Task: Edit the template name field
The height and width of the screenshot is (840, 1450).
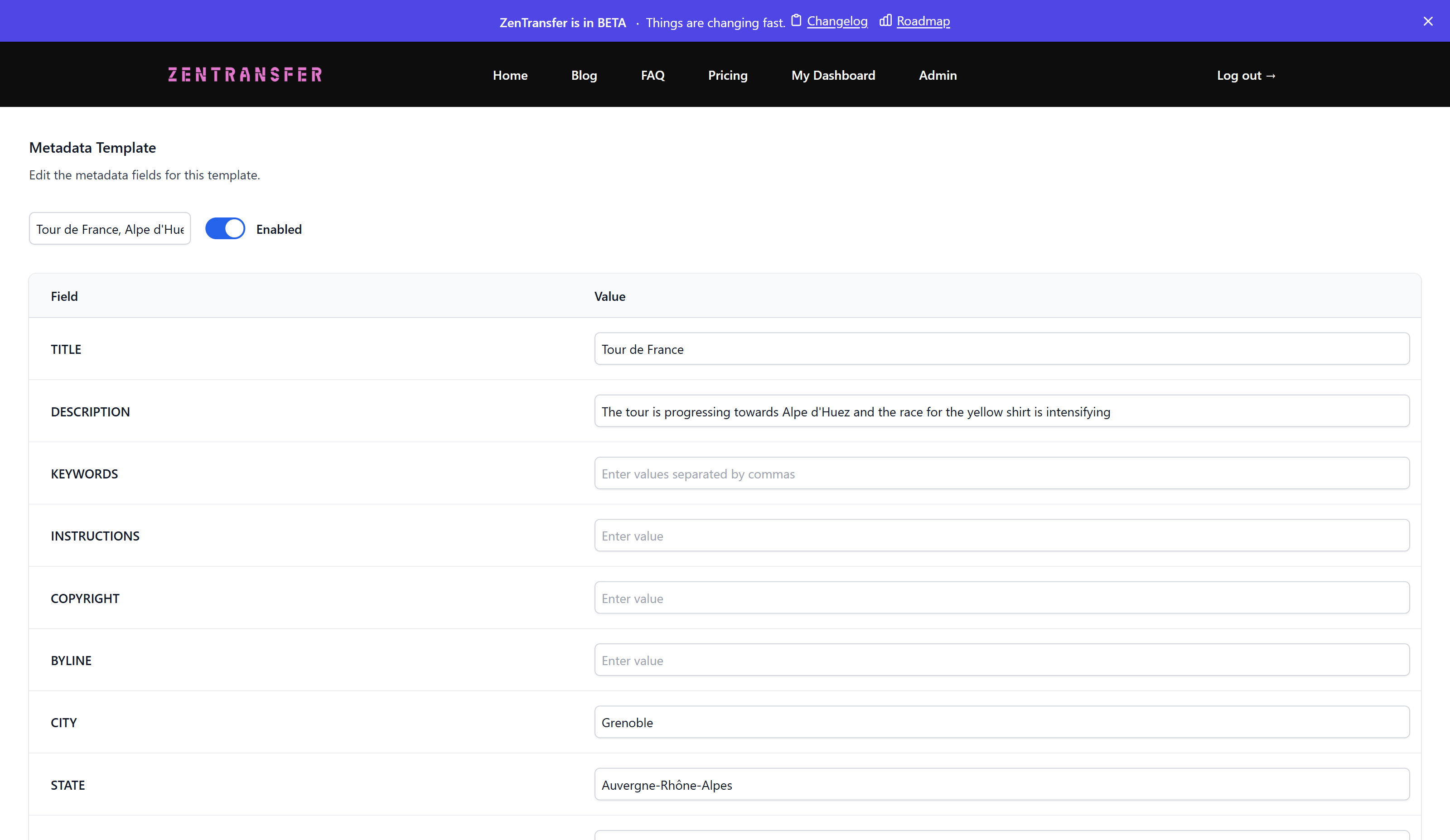Action: (x=110, y=229)
